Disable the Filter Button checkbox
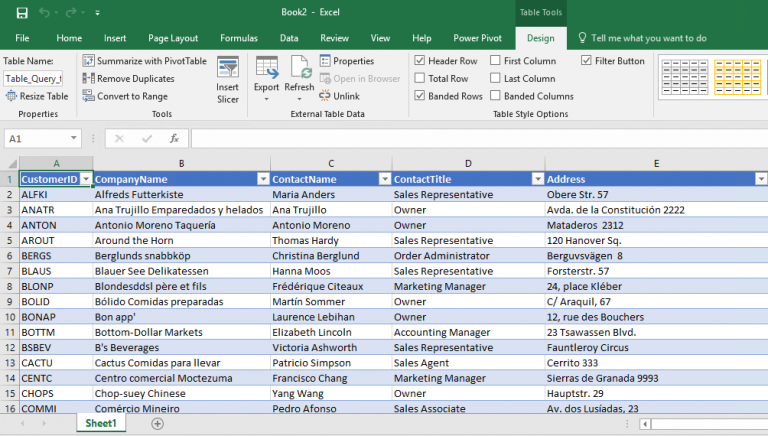Viewport: 768px width, 436px height. [587, 61]
